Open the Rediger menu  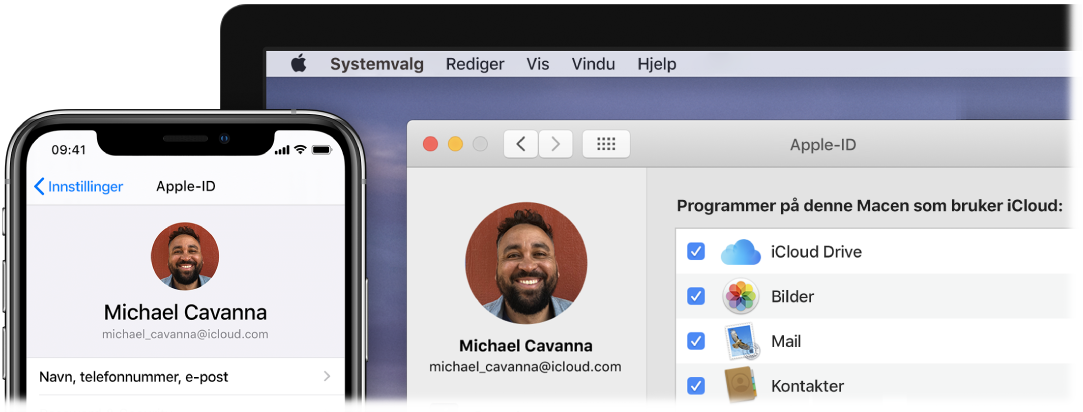(x=475, y=65)
